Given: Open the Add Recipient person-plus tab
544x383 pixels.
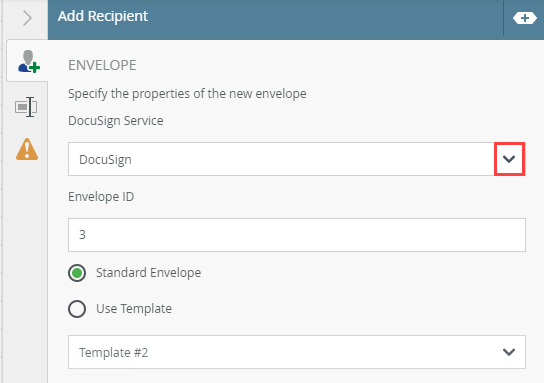Looking at the screenshot, I should pos(28,61).
